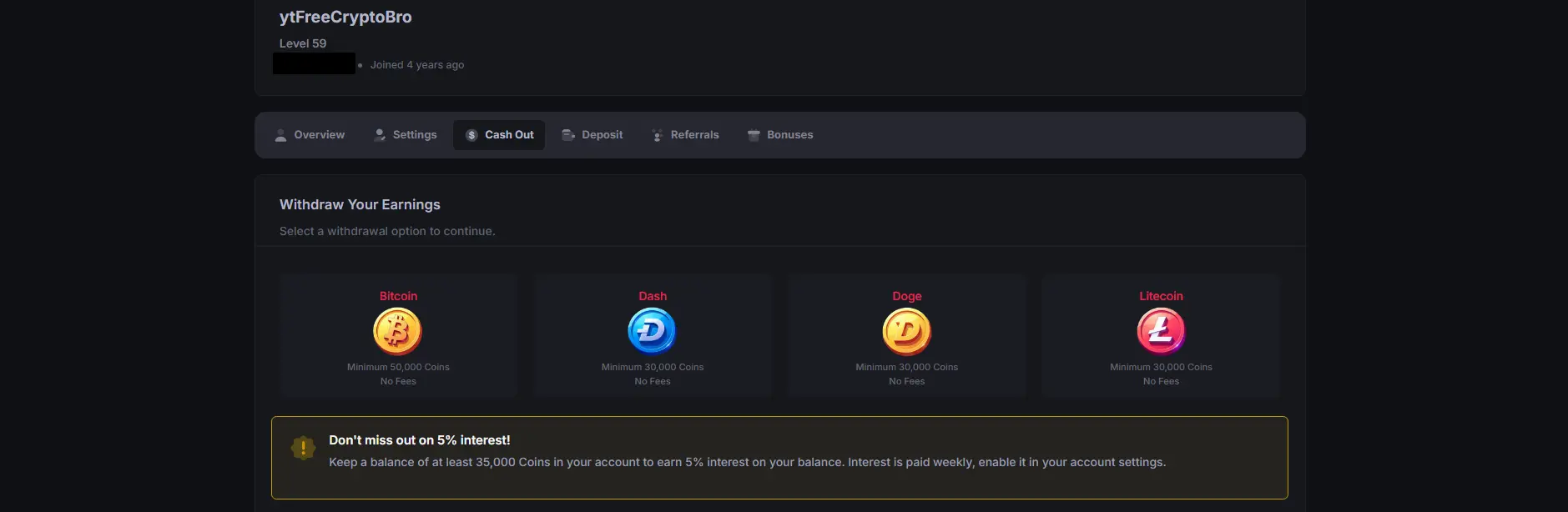Click the warning icon in interest notice
This screenshot has width=1568, height=512.
click(303, 448)
